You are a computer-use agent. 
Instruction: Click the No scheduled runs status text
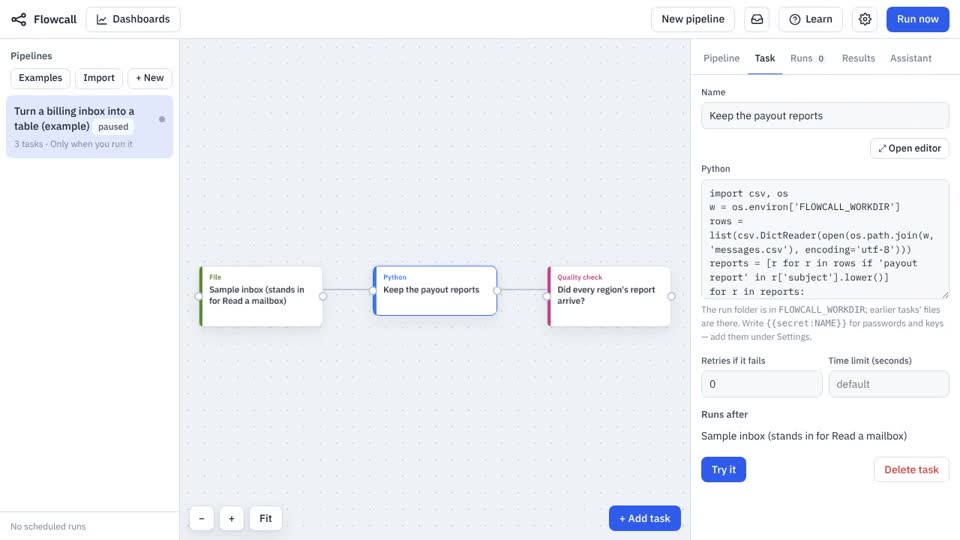(48, 527)
